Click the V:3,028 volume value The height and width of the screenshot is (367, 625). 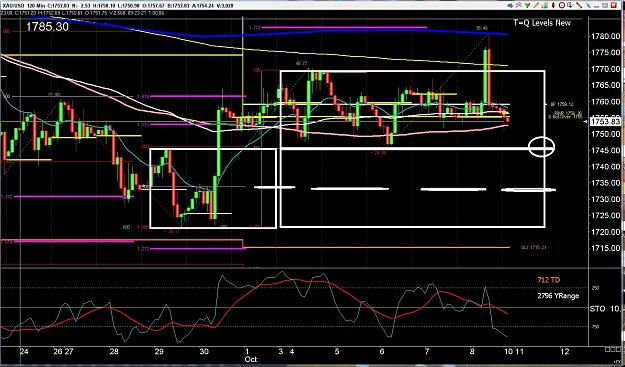pos(225,6)
